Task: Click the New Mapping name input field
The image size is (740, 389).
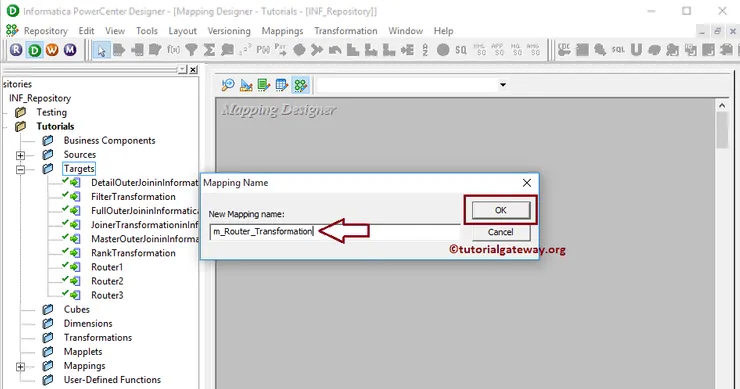Action: pyautogui.click(x=335, y=231)
